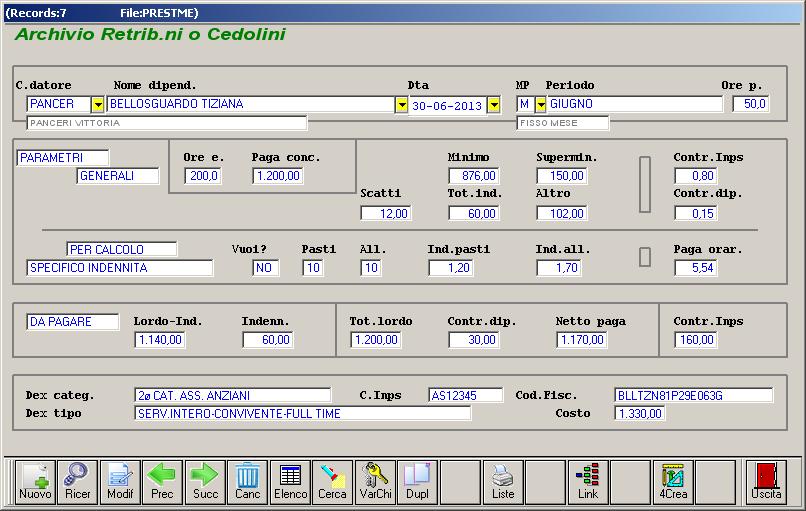The image size is (806, 511).
Task: Click upper Contr.Inps field 0,80
Action: pos(695,176)
